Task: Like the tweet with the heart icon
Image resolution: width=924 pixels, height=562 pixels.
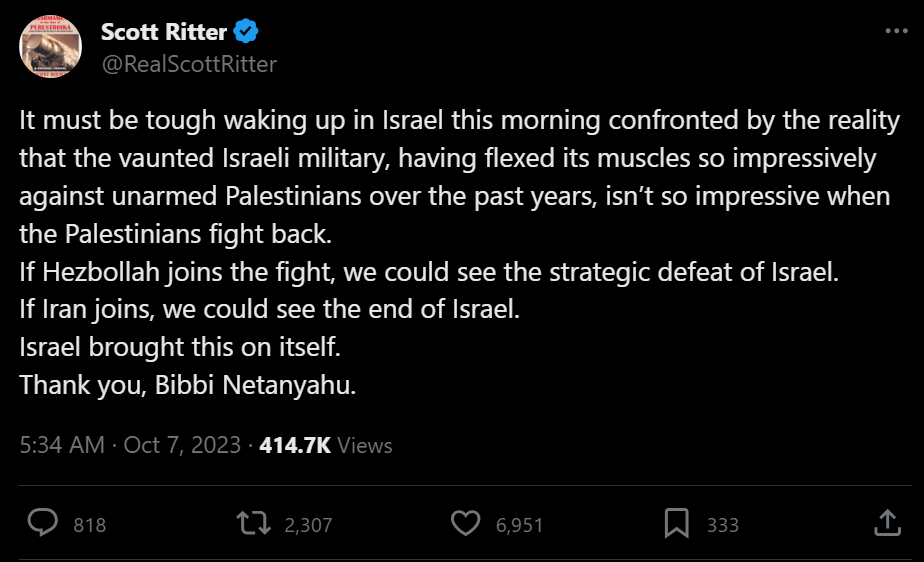Action: pyautogui.click(x=465, y=523)
